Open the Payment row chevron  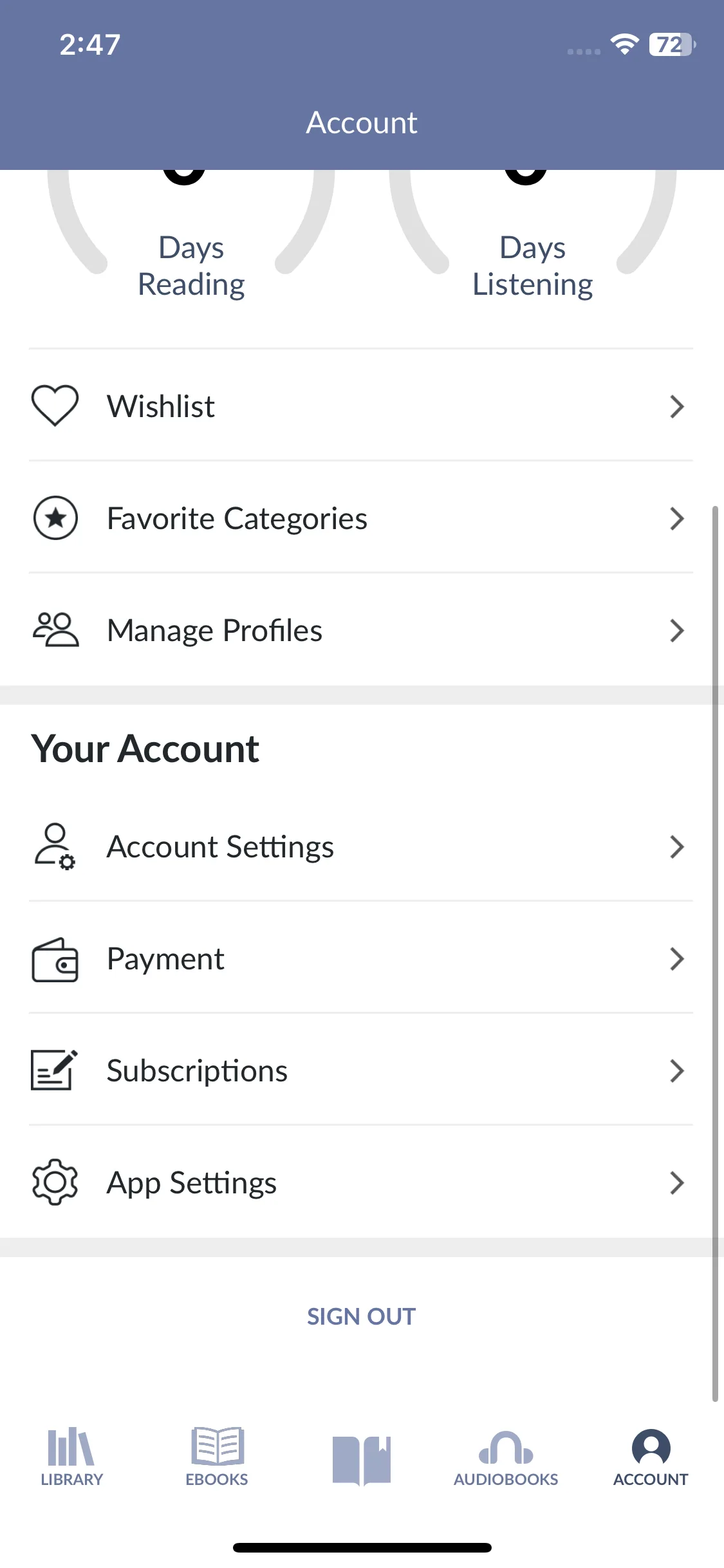click(x=676, y=959)
